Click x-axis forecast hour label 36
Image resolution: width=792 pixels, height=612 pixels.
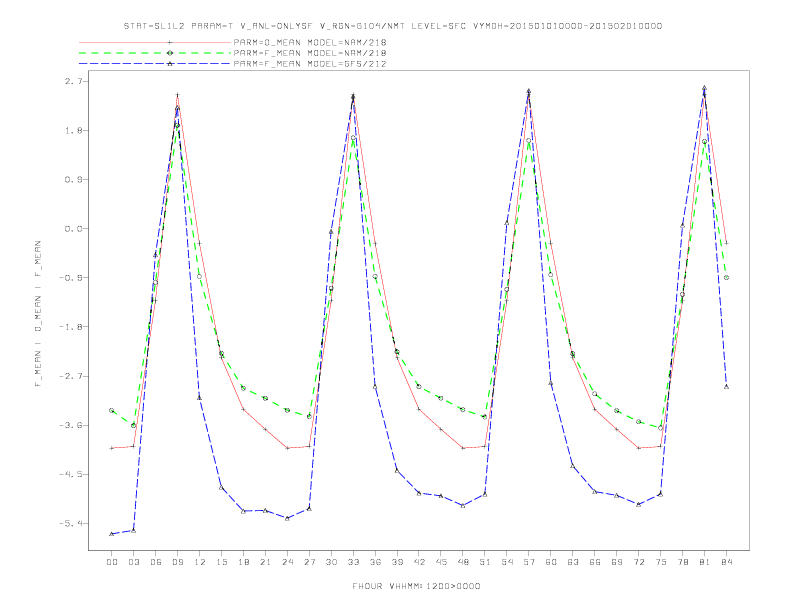coord(375,562)
